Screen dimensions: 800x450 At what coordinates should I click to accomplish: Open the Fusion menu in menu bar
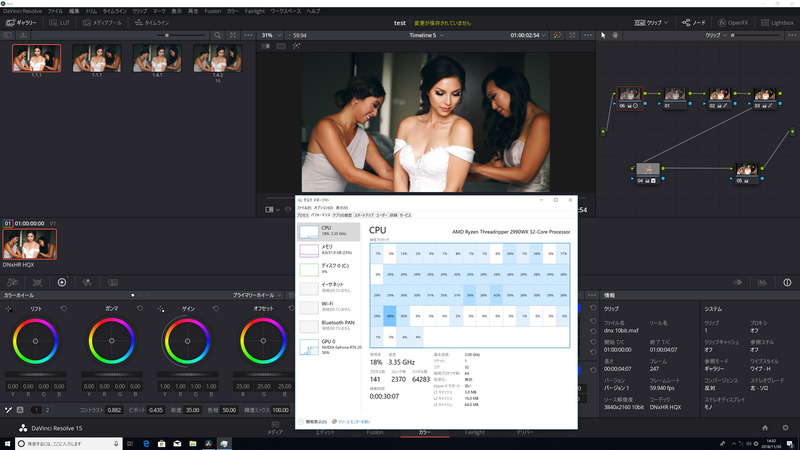click(213, 11)
